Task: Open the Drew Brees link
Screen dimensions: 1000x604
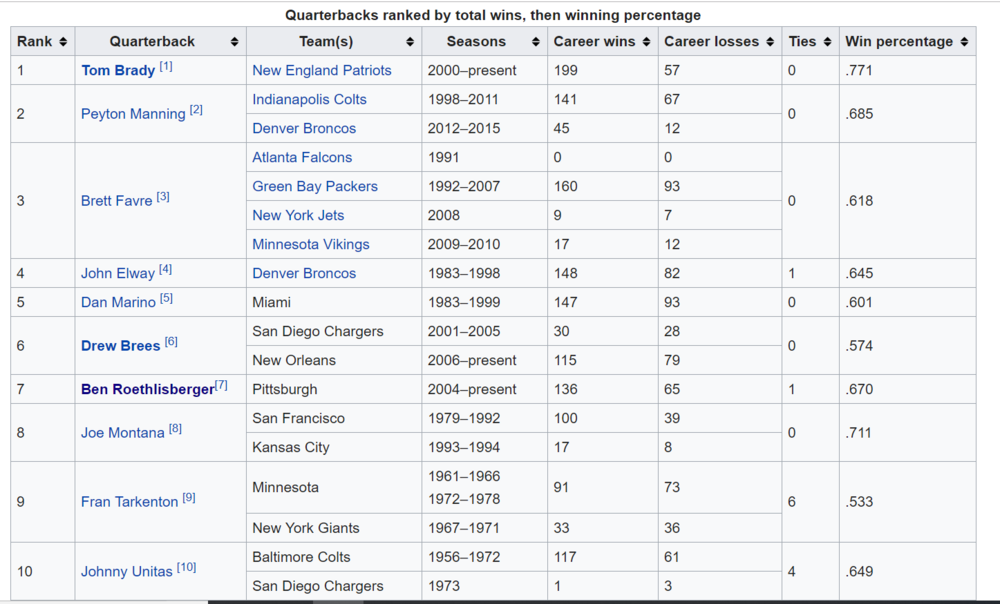Action: point(121,346)
